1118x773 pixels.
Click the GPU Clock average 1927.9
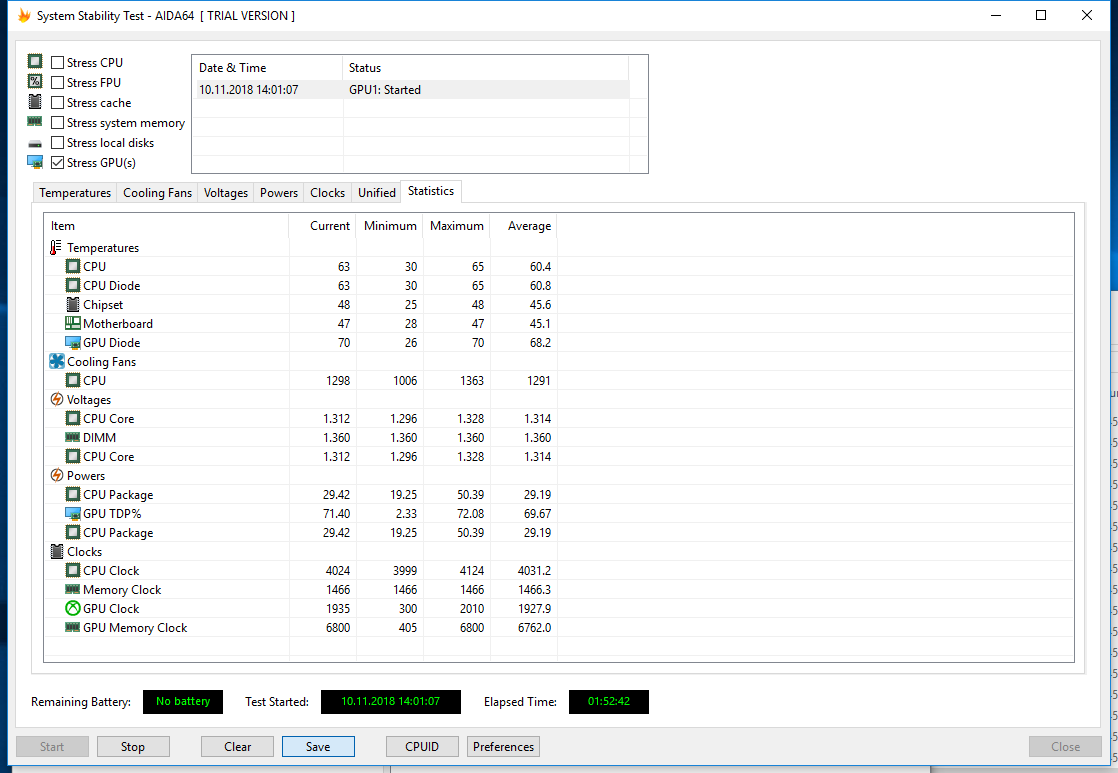(x=535, y=608)
